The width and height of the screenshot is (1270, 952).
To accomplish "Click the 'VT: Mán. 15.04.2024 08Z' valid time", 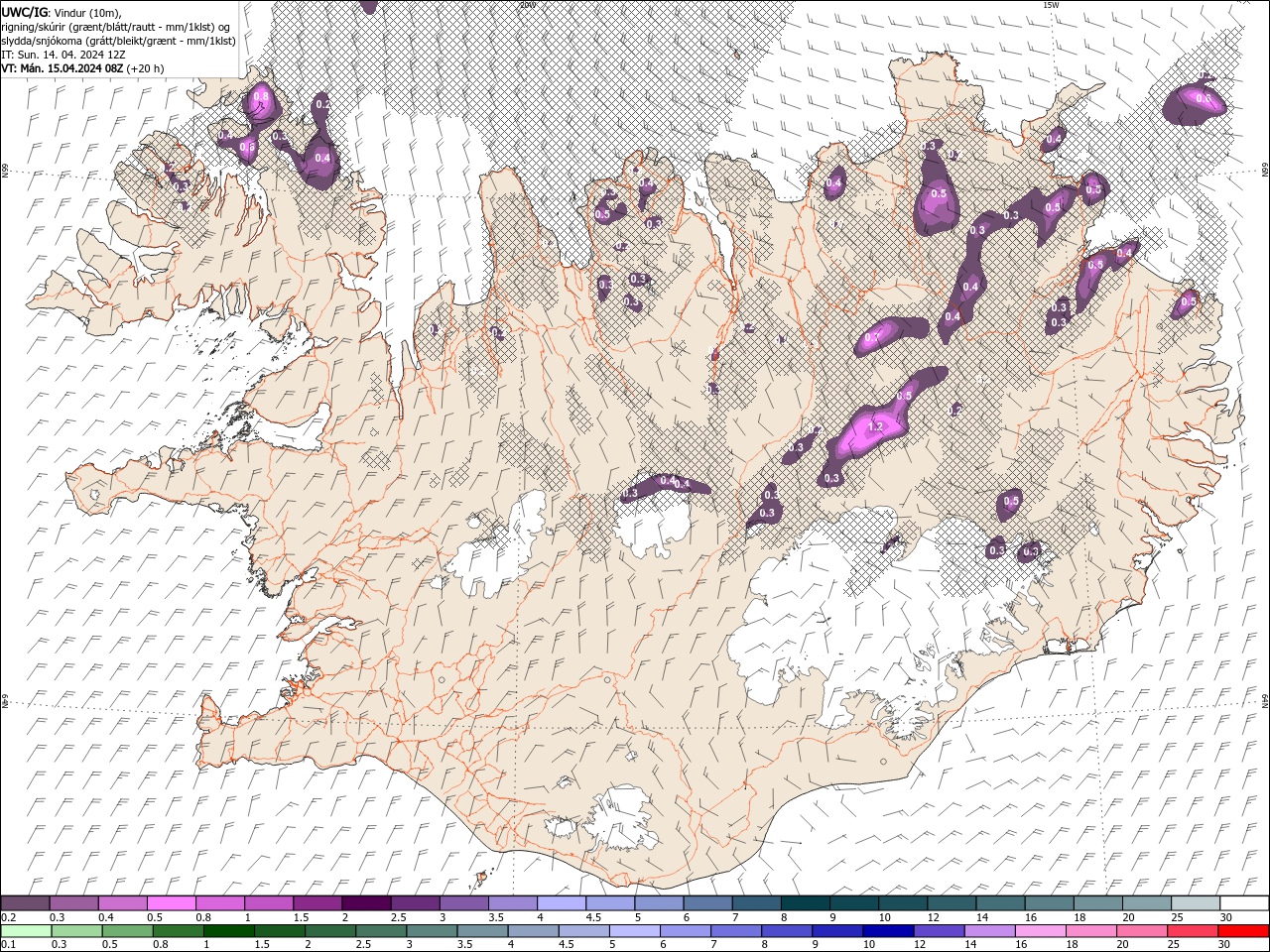I will pyautogui.click(x=63, y=68).
